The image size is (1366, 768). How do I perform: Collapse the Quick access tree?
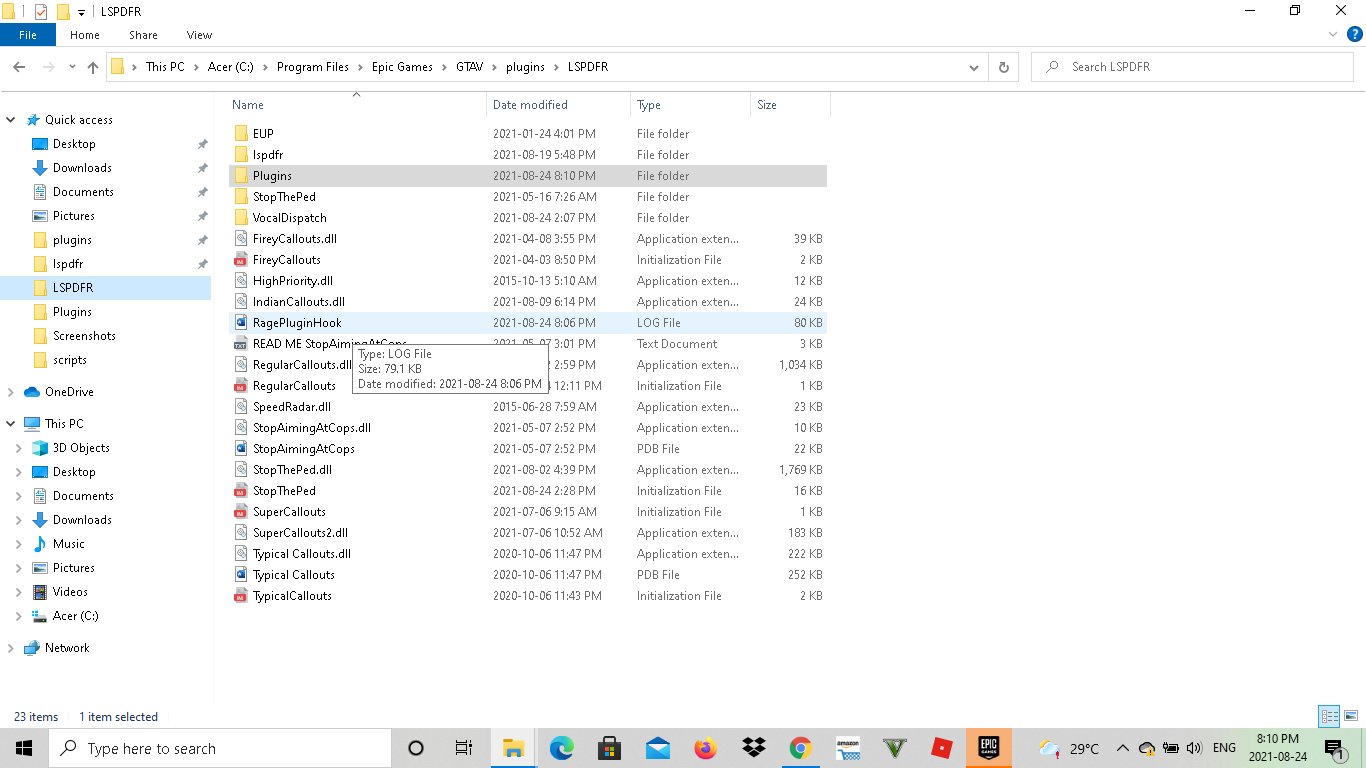[11, 120]
